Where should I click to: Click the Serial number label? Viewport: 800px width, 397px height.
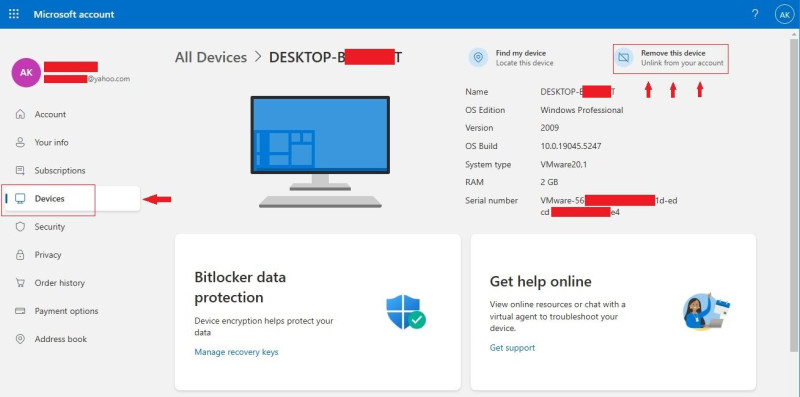(x=491, y=201)
